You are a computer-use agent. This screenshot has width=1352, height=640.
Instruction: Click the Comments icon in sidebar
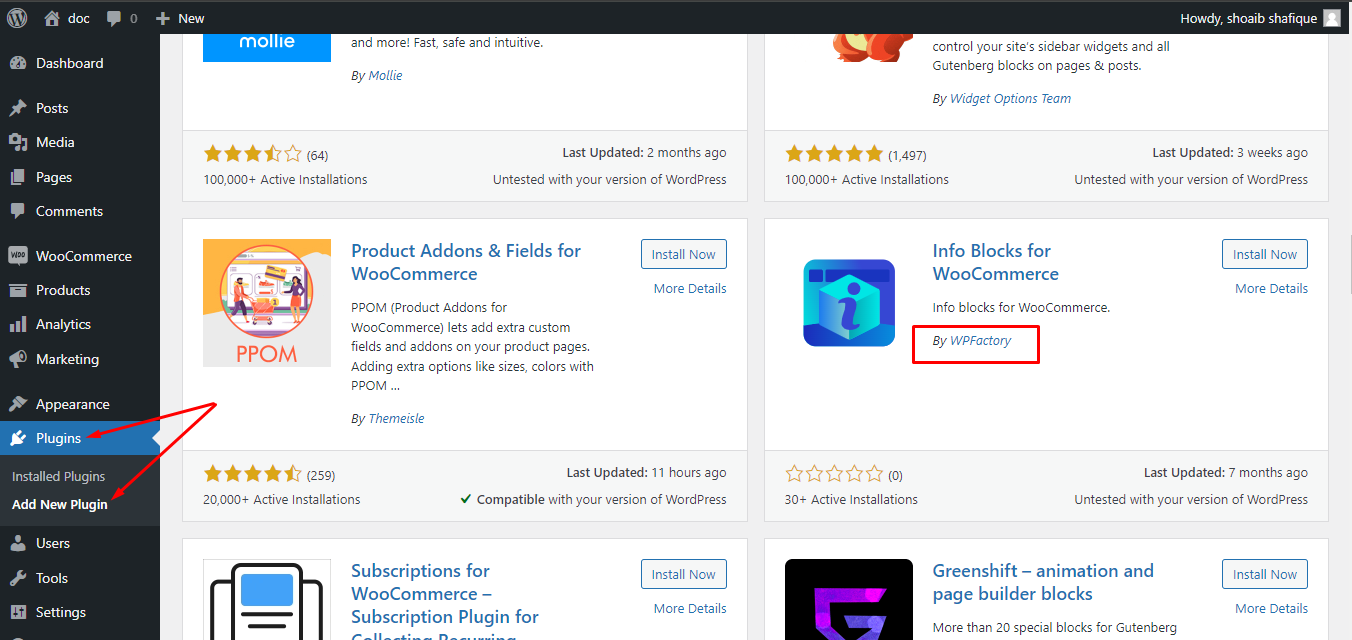[18, 211]
